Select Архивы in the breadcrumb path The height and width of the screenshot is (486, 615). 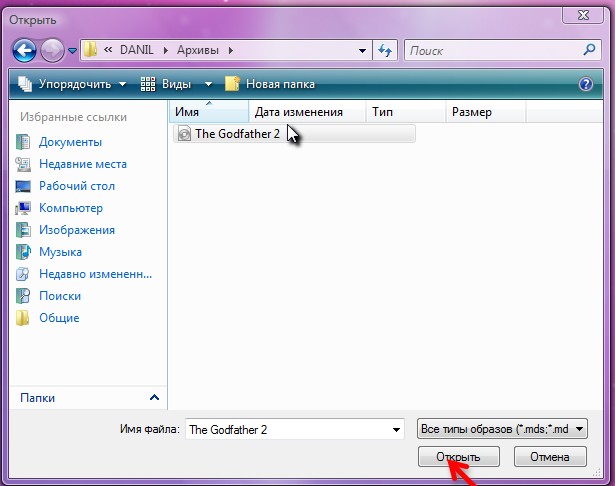coord(198,50)
